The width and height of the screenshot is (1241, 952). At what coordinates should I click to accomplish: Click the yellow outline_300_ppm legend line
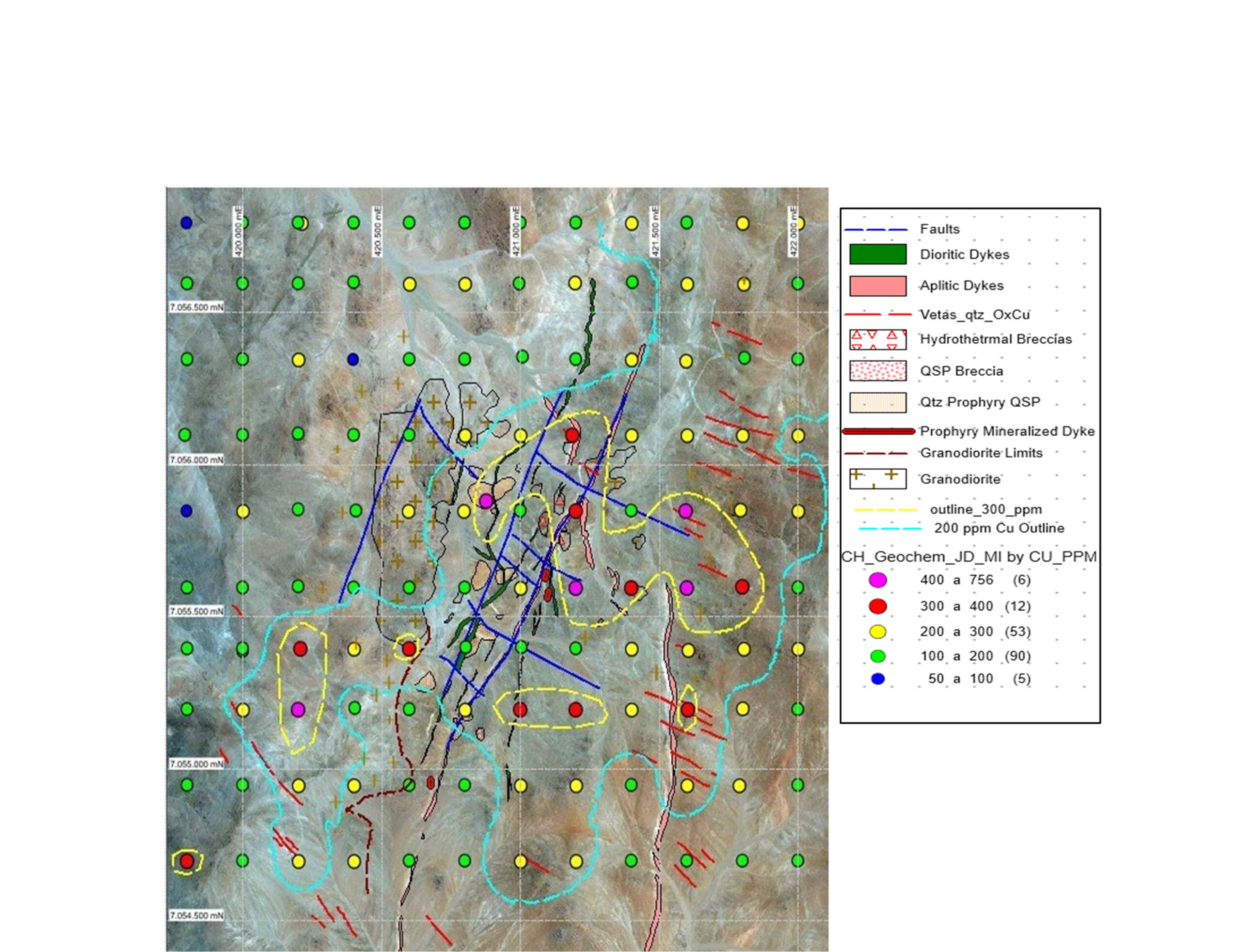tap(885, 510)
